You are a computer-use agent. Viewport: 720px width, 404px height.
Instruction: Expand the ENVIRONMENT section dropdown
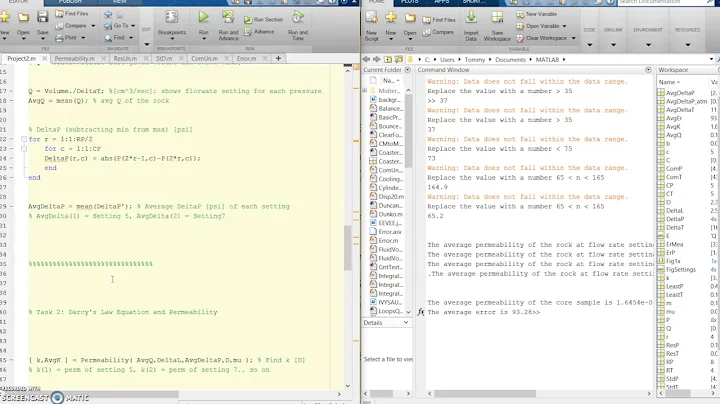pyautogui.click(x=648, y=45)
